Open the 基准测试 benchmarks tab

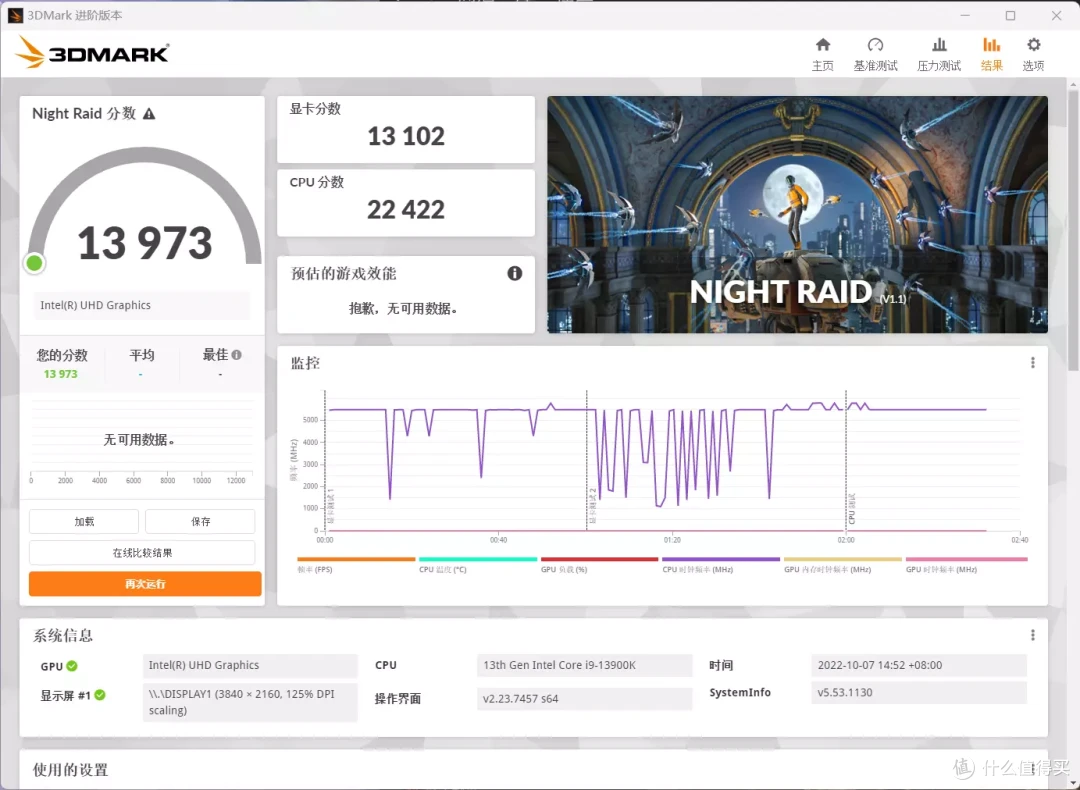coord(875,54)
